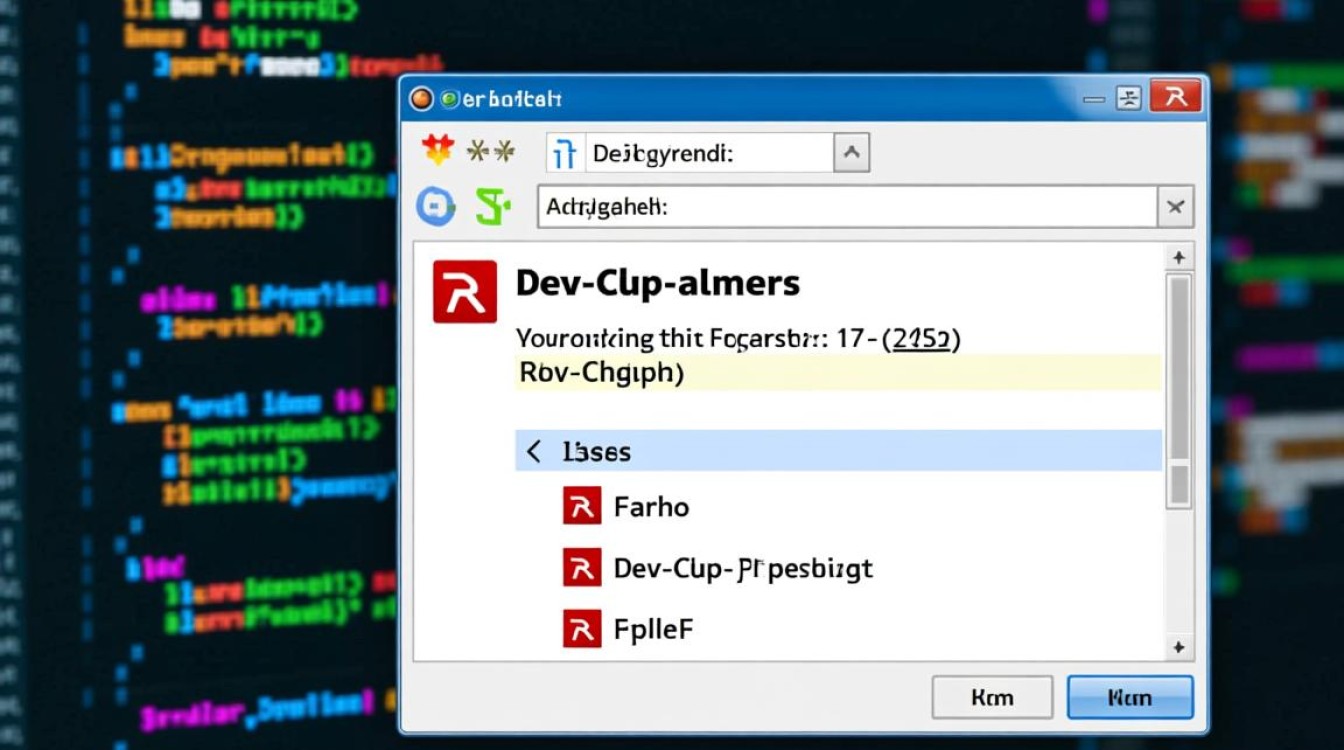Open the Debgyrendi dropdown arrow
This screenshot has width=1344, height=750.
[851, 154]
